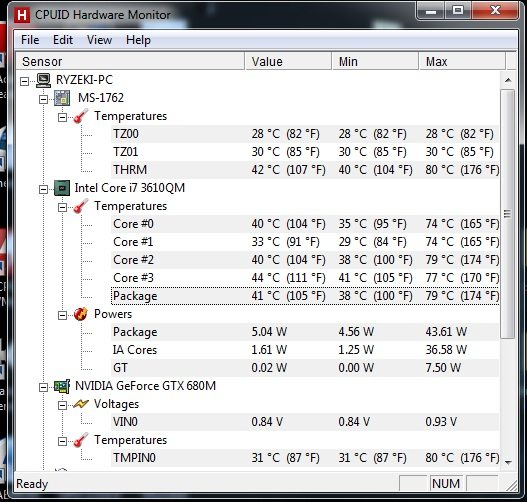The image size is (527, 502).
Task: Click the thermometer icon under NVIDIA GeForce
Action: 81,440
